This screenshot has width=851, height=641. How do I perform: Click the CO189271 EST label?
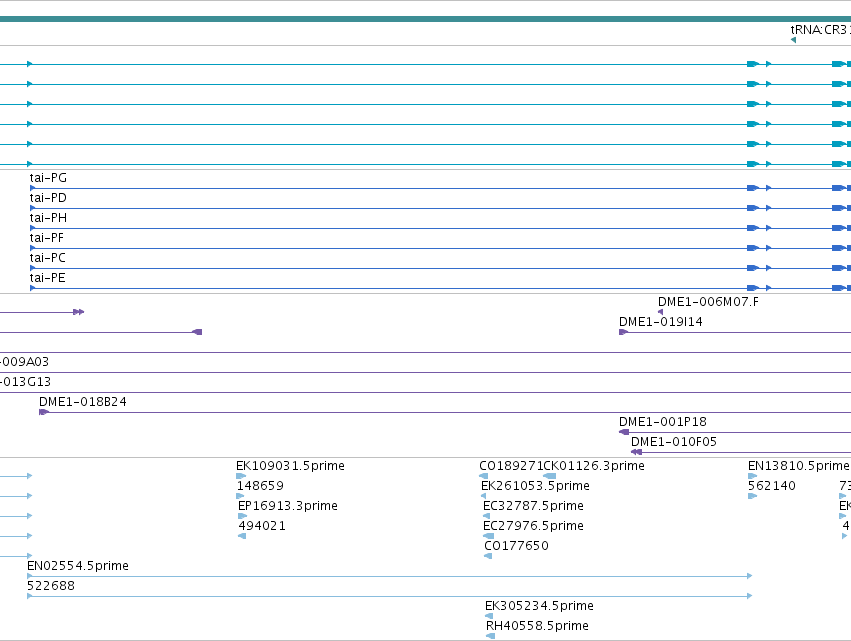tap(511, 466)
